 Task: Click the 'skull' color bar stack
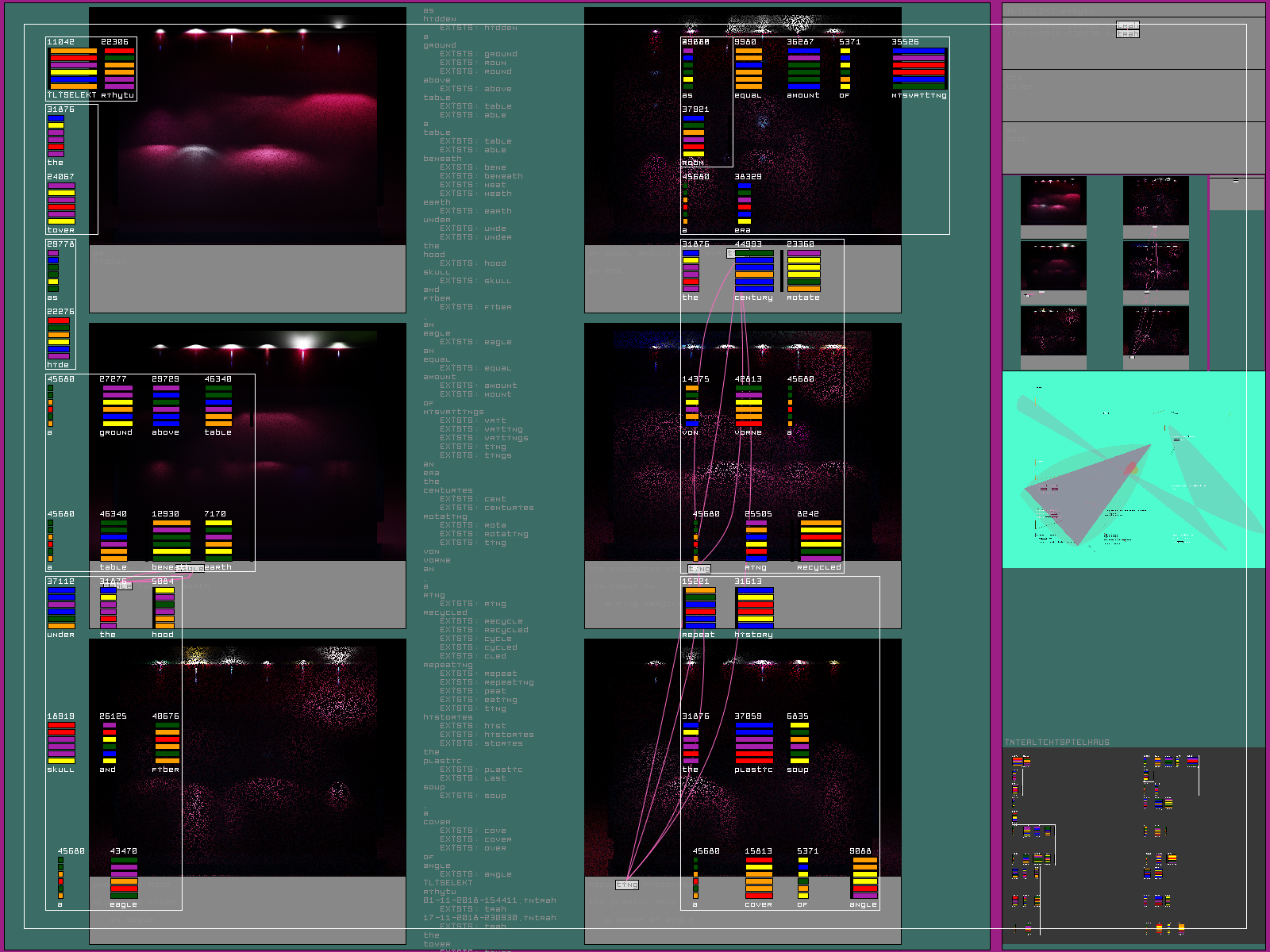[x=61, y=743]
